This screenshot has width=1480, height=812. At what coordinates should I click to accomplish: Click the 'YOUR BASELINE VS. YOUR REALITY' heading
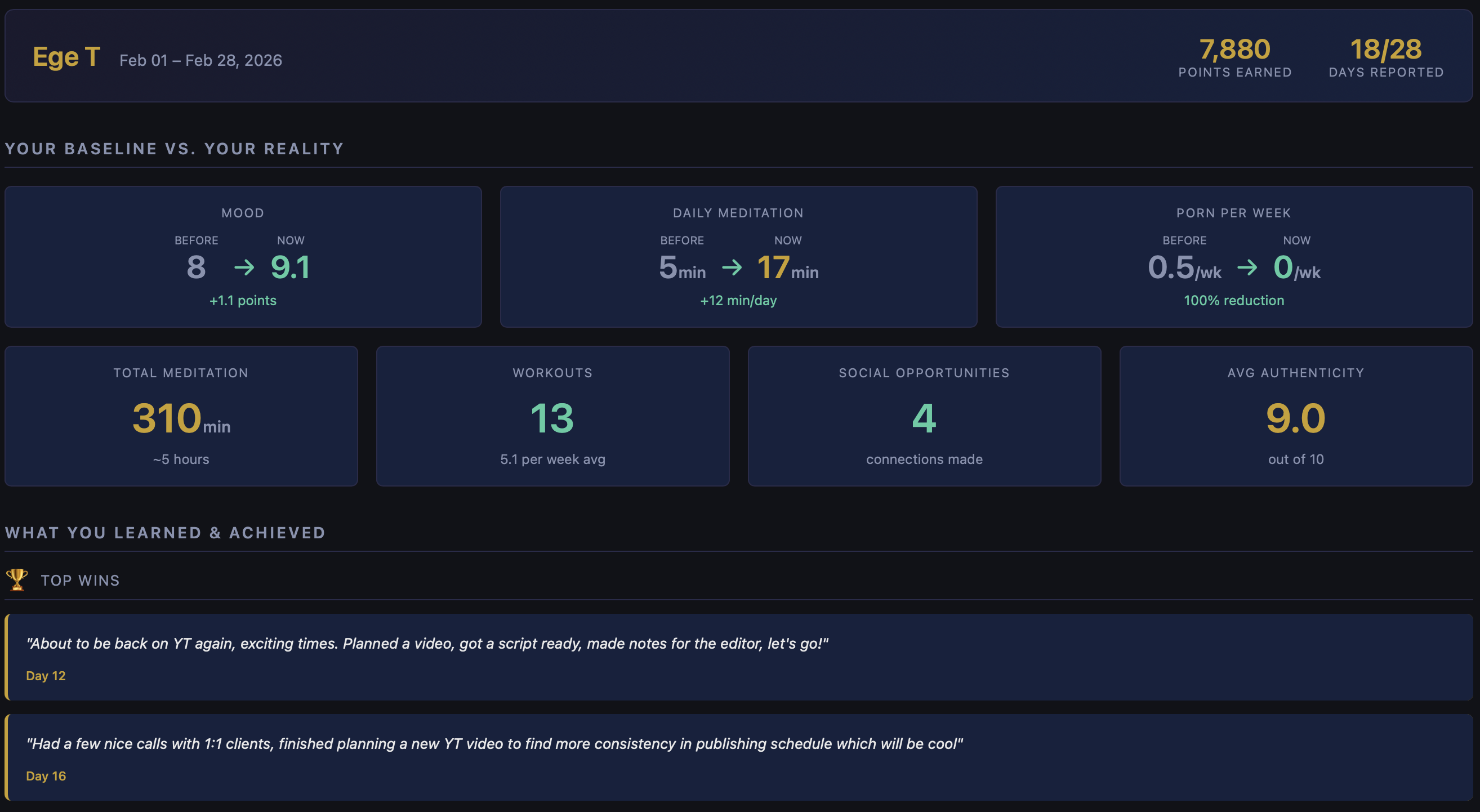174,149
